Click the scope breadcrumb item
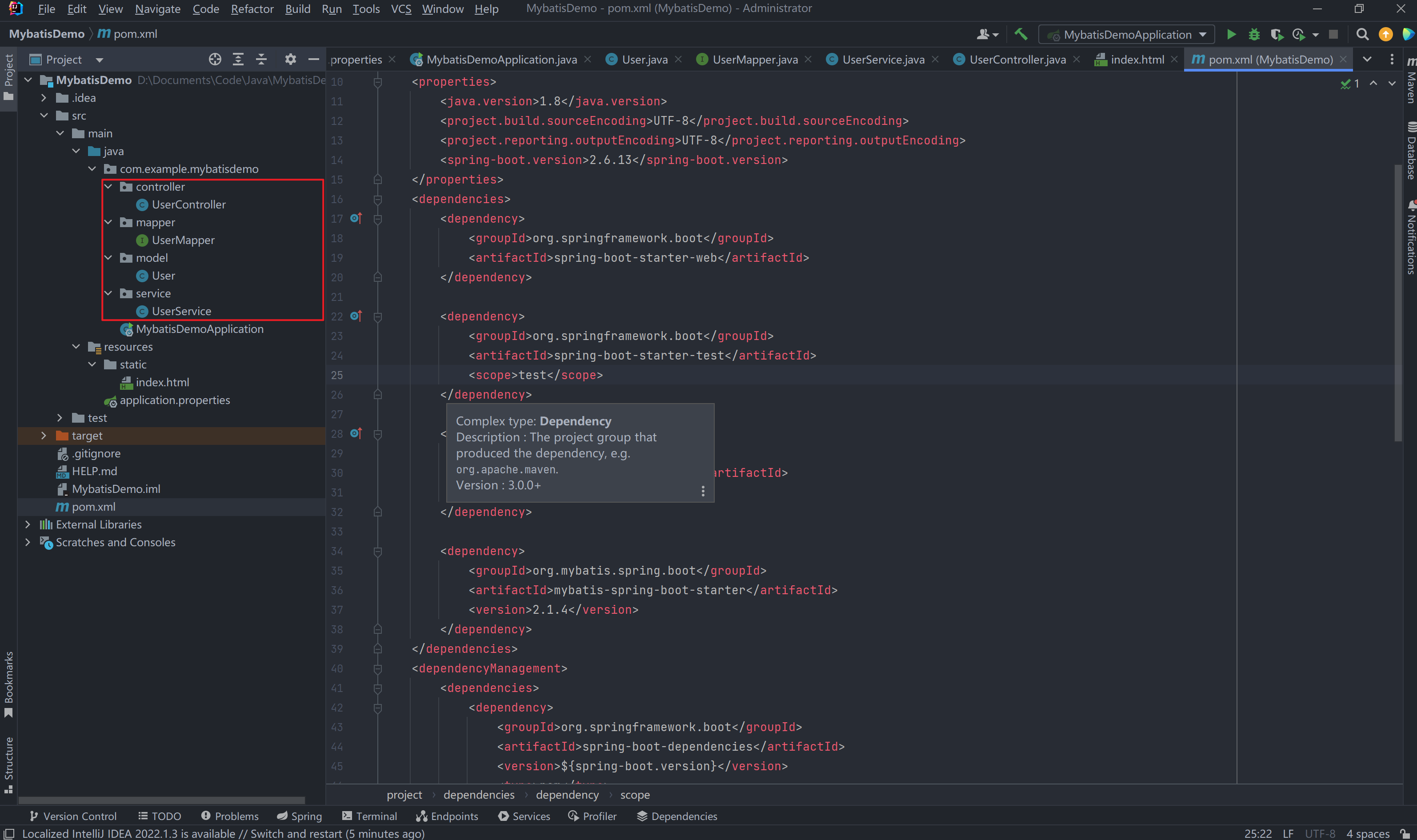 click(634, 795)
